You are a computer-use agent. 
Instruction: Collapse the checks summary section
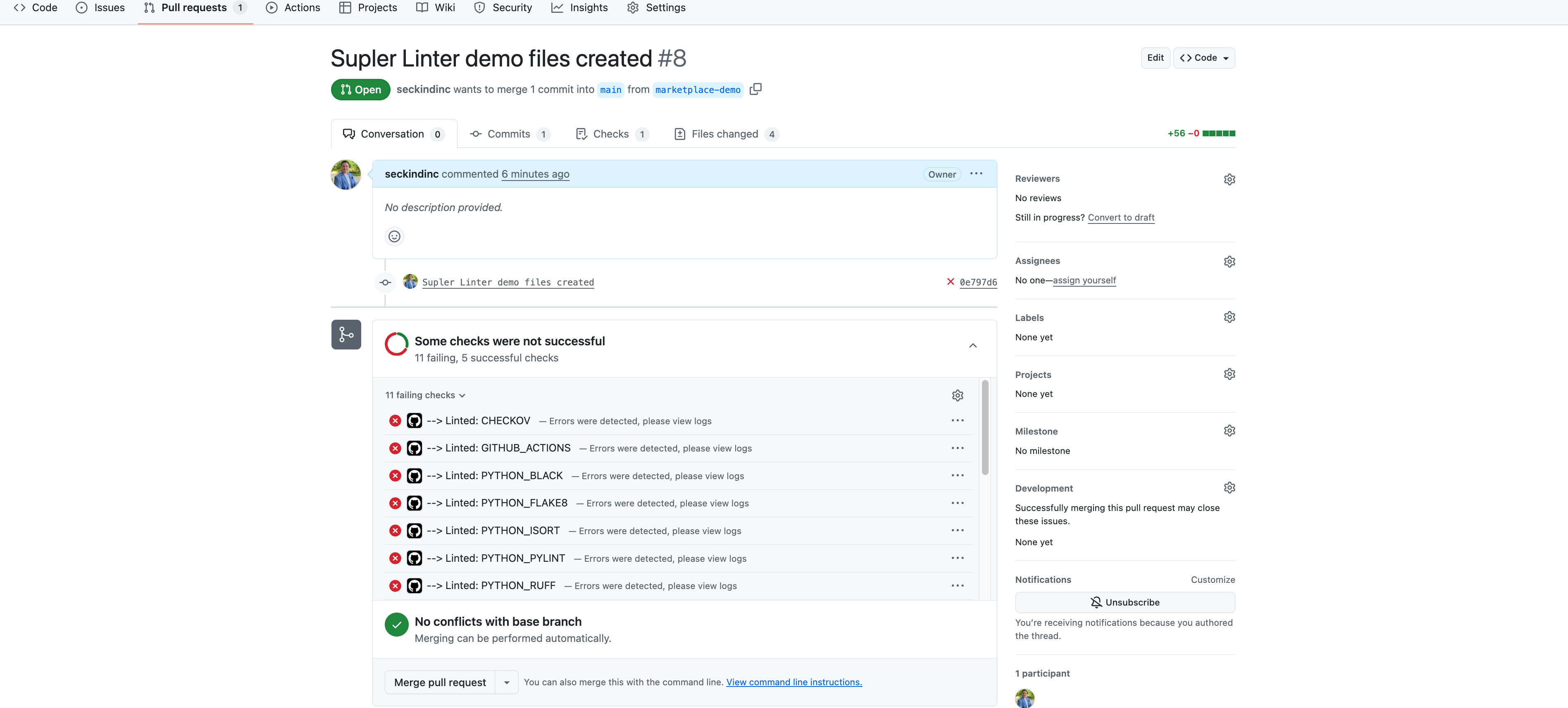pos(973,346)
